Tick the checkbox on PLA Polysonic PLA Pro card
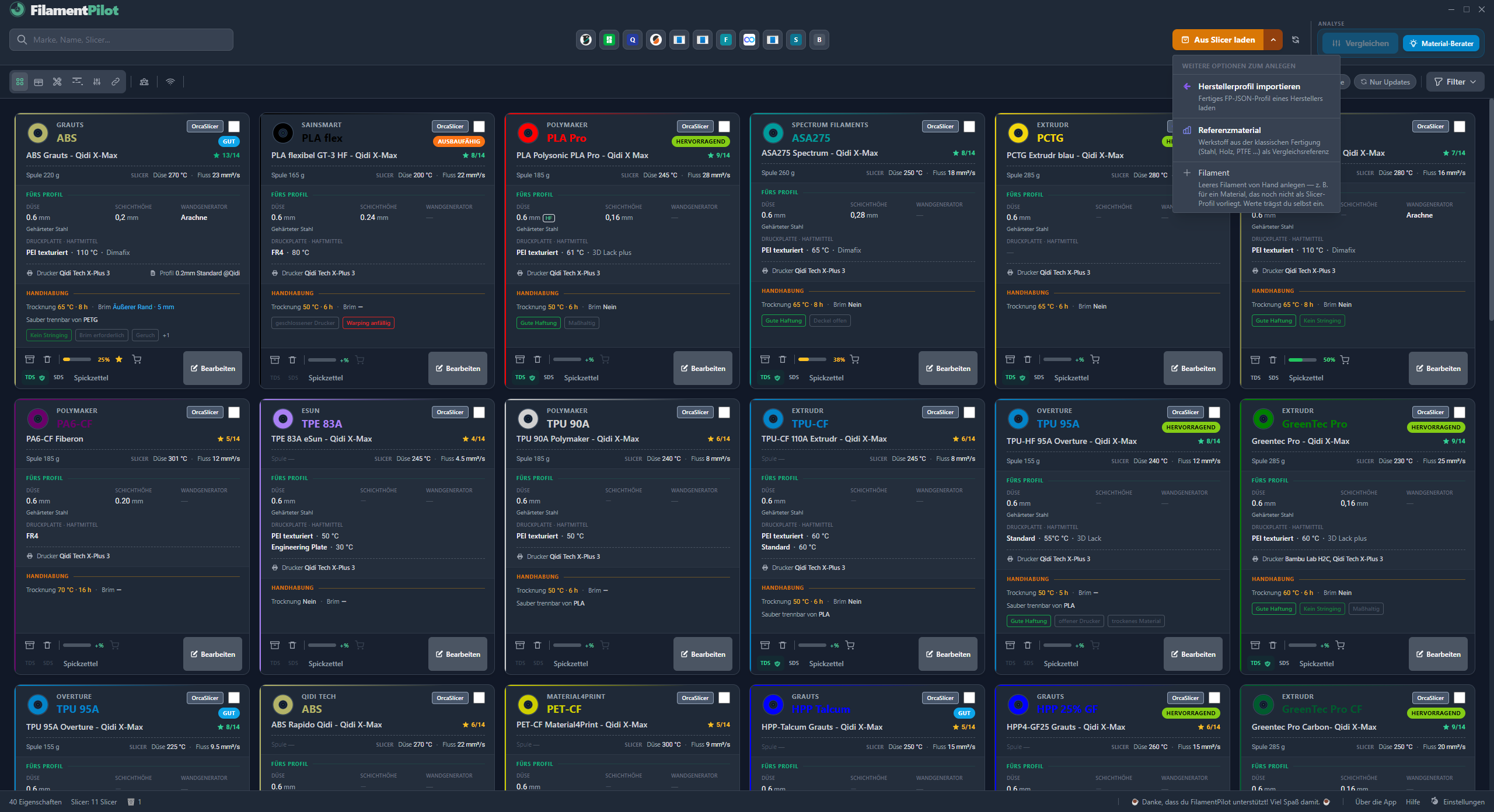 coord(724,127)
